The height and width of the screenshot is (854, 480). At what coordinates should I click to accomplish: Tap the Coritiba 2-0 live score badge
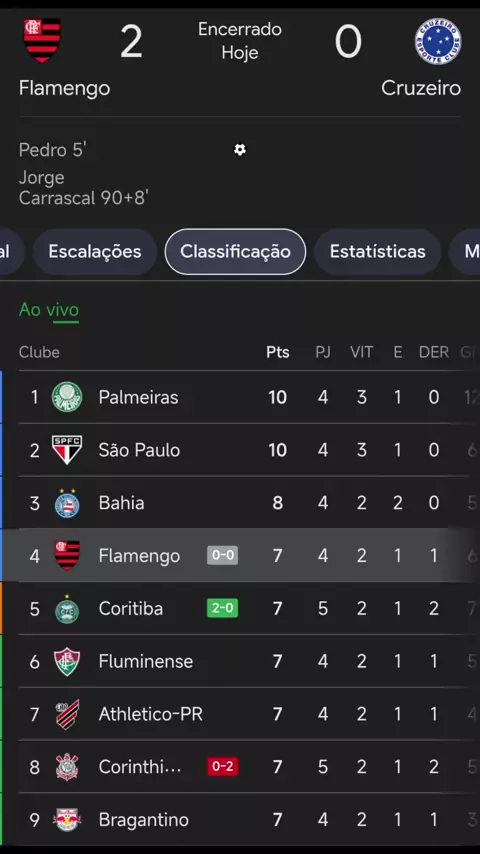point(222,608)
